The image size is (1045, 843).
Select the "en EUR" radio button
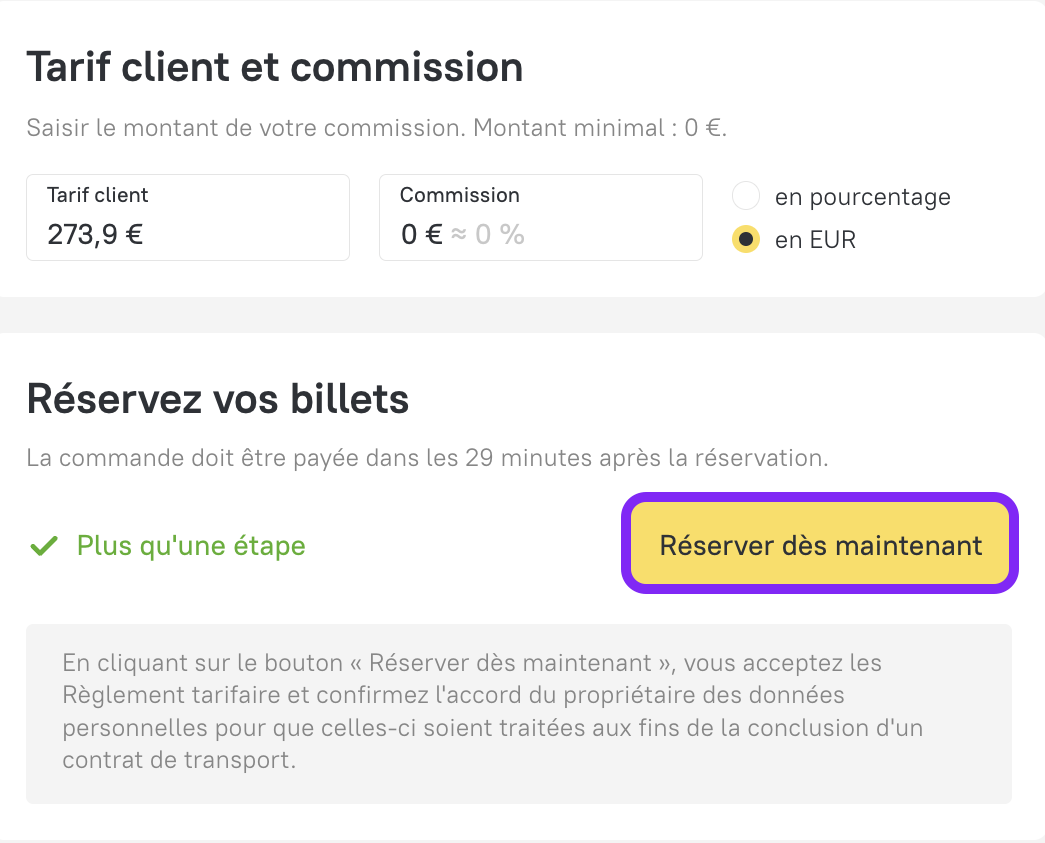tap(746, 240)
